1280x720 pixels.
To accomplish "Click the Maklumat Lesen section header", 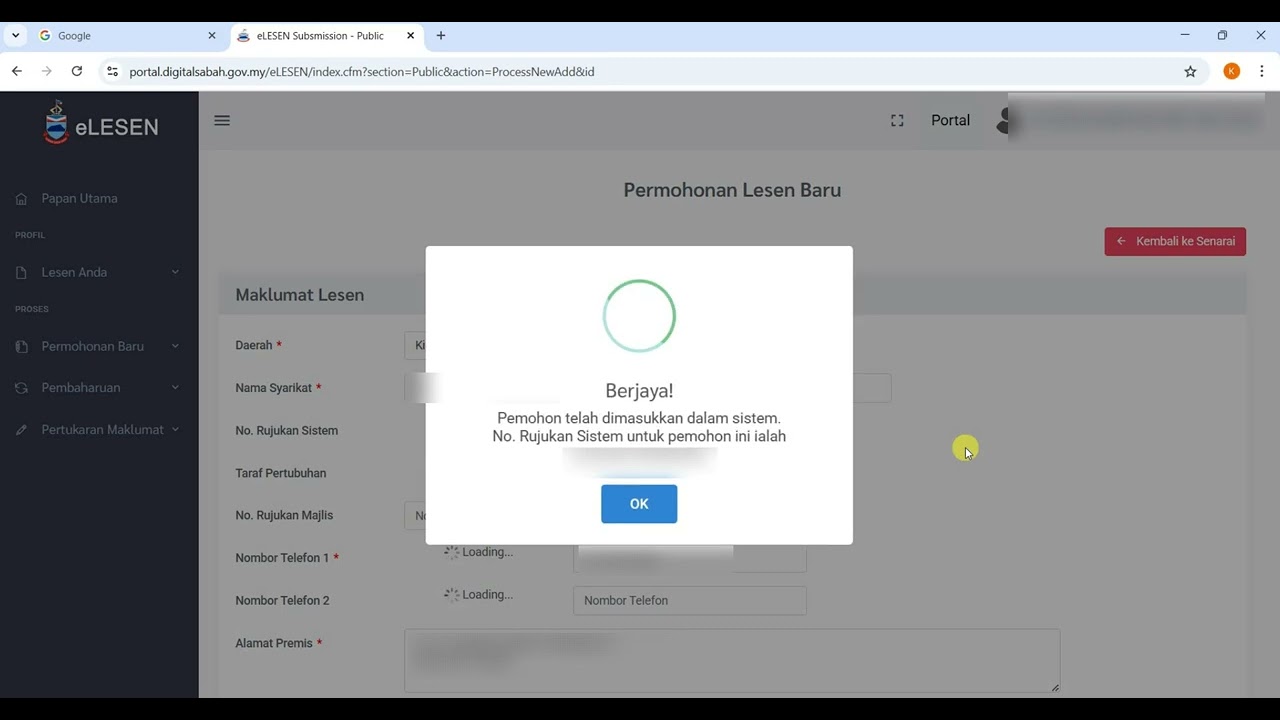I will [300, 295].
